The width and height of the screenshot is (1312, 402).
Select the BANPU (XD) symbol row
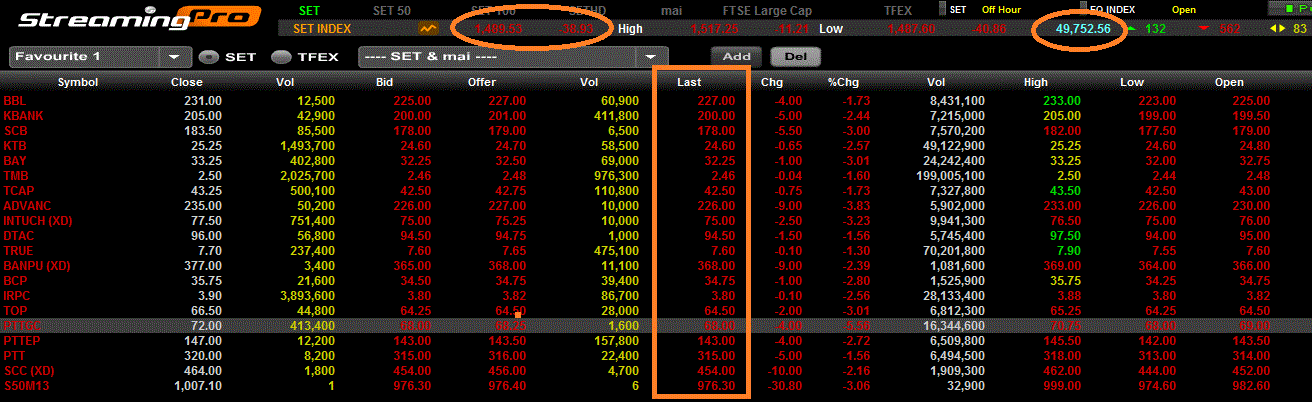656,266
